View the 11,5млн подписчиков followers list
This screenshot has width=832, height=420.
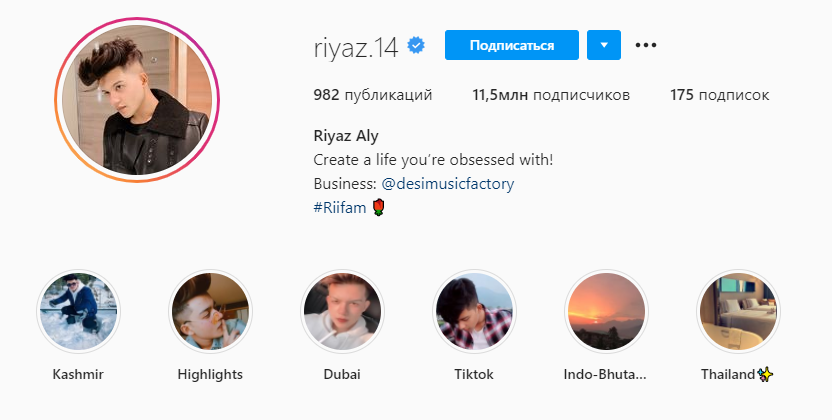point(551,95)
